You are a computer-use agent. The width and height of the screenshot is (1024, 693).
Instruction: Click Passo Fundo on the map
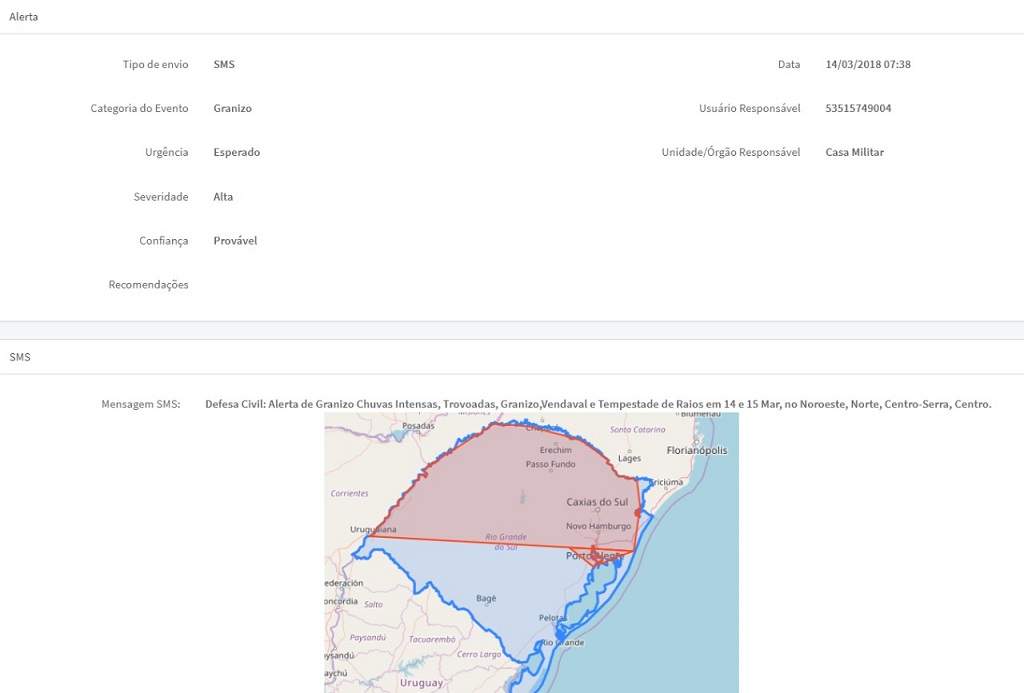click(x=551, y=464)
